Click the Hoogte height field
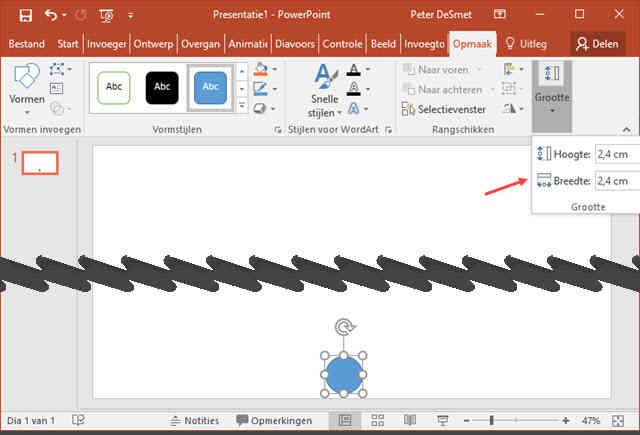 pos(618,154)
